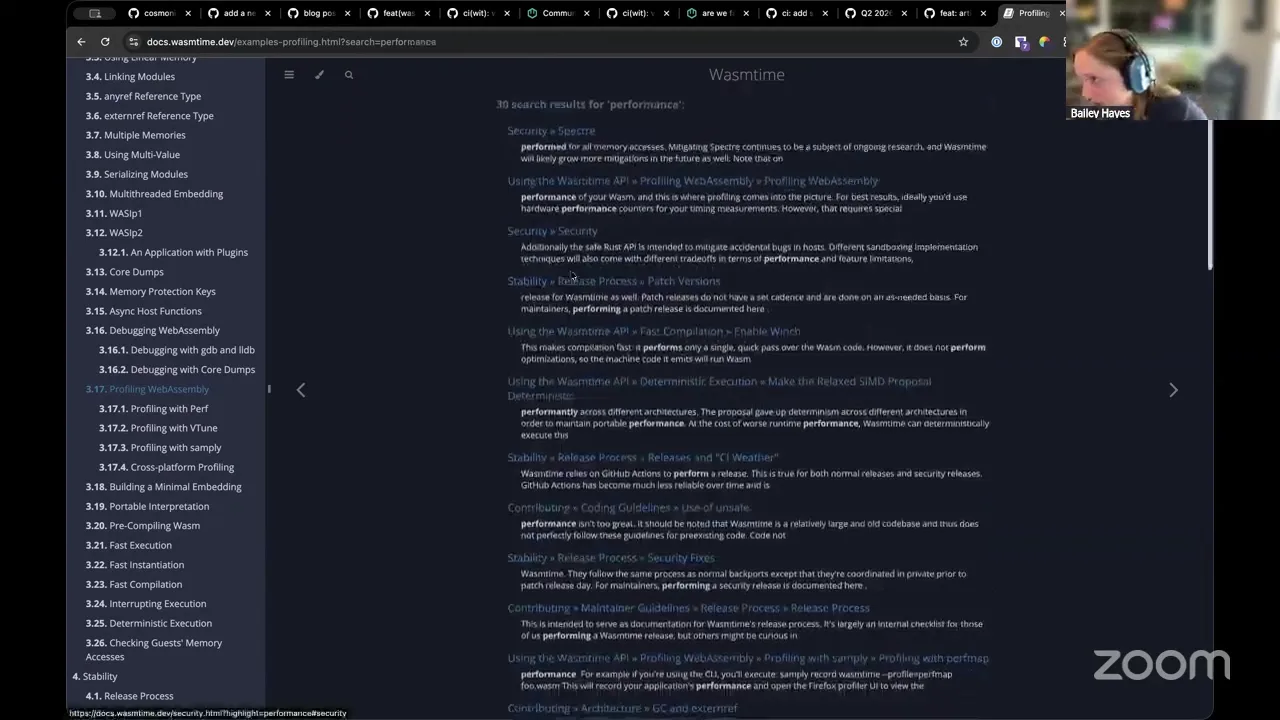Open '3.12.1. An Application with Plugins'
1280x720 pixels.
[173, 252]
